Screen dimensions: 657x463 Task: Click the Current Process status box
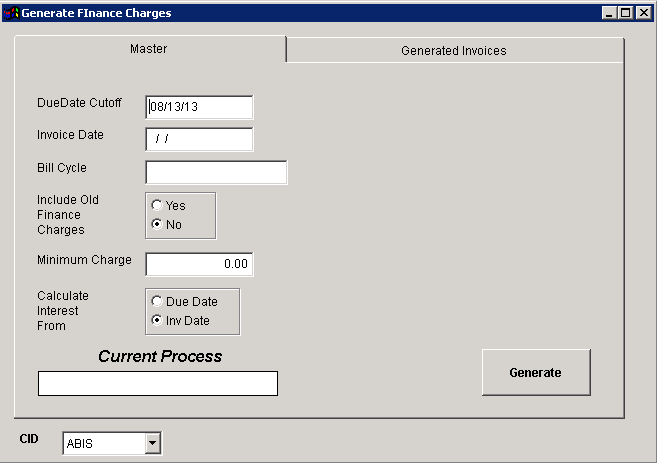point(157,383)
